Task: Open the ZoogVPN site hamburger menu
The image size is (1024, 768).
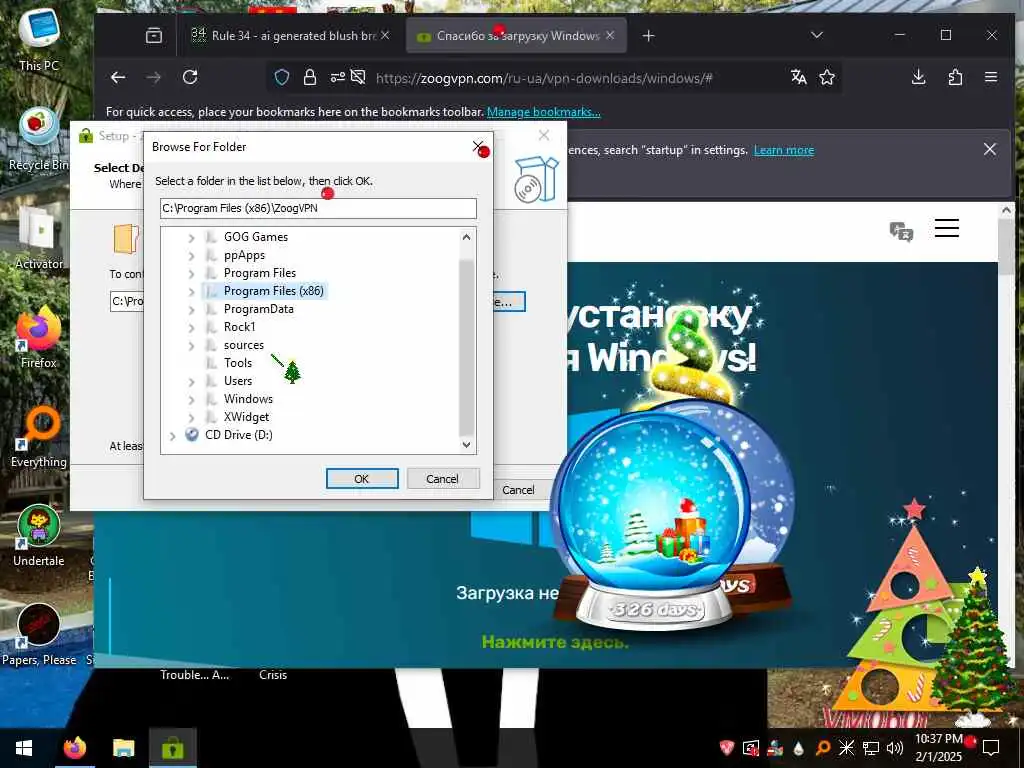Action: 946,229
